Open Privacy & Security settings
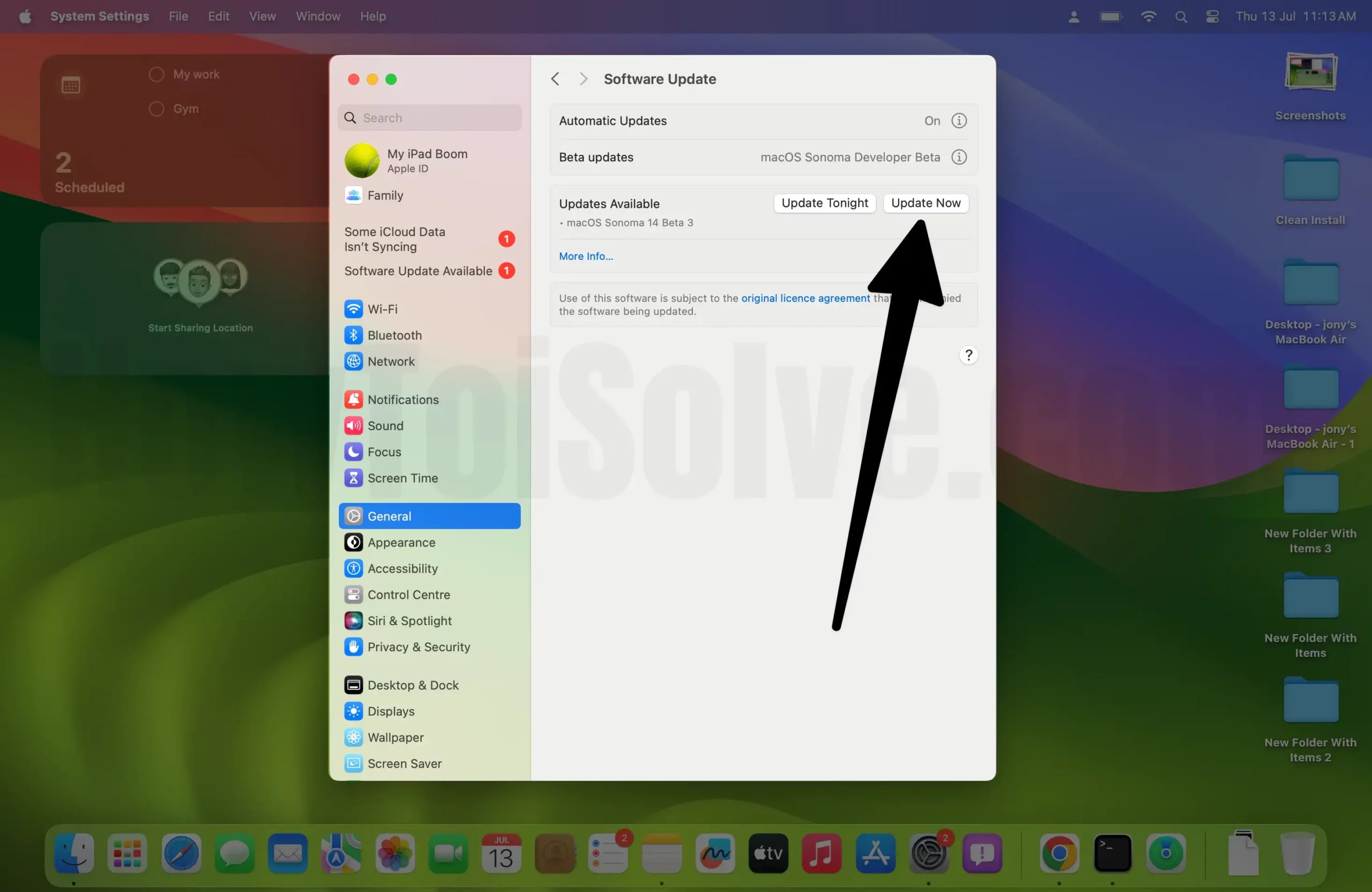This screenshot has height=892, width=1372. (x=419, y=647)
